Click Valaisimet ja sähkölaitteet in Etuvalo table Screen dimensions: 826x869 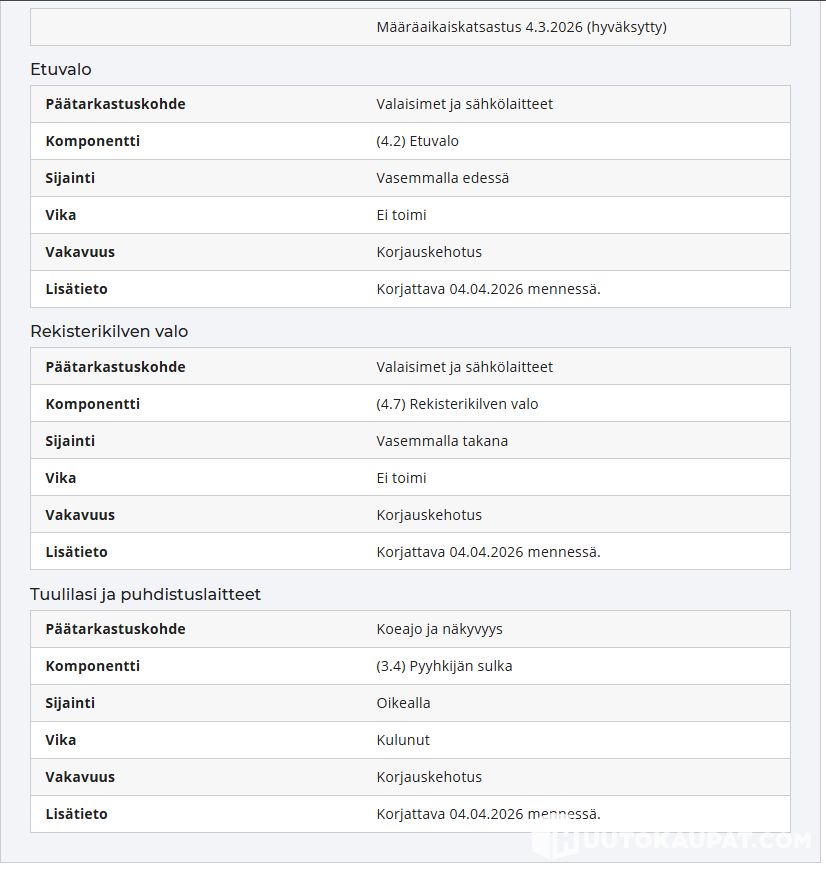point(465,104)
